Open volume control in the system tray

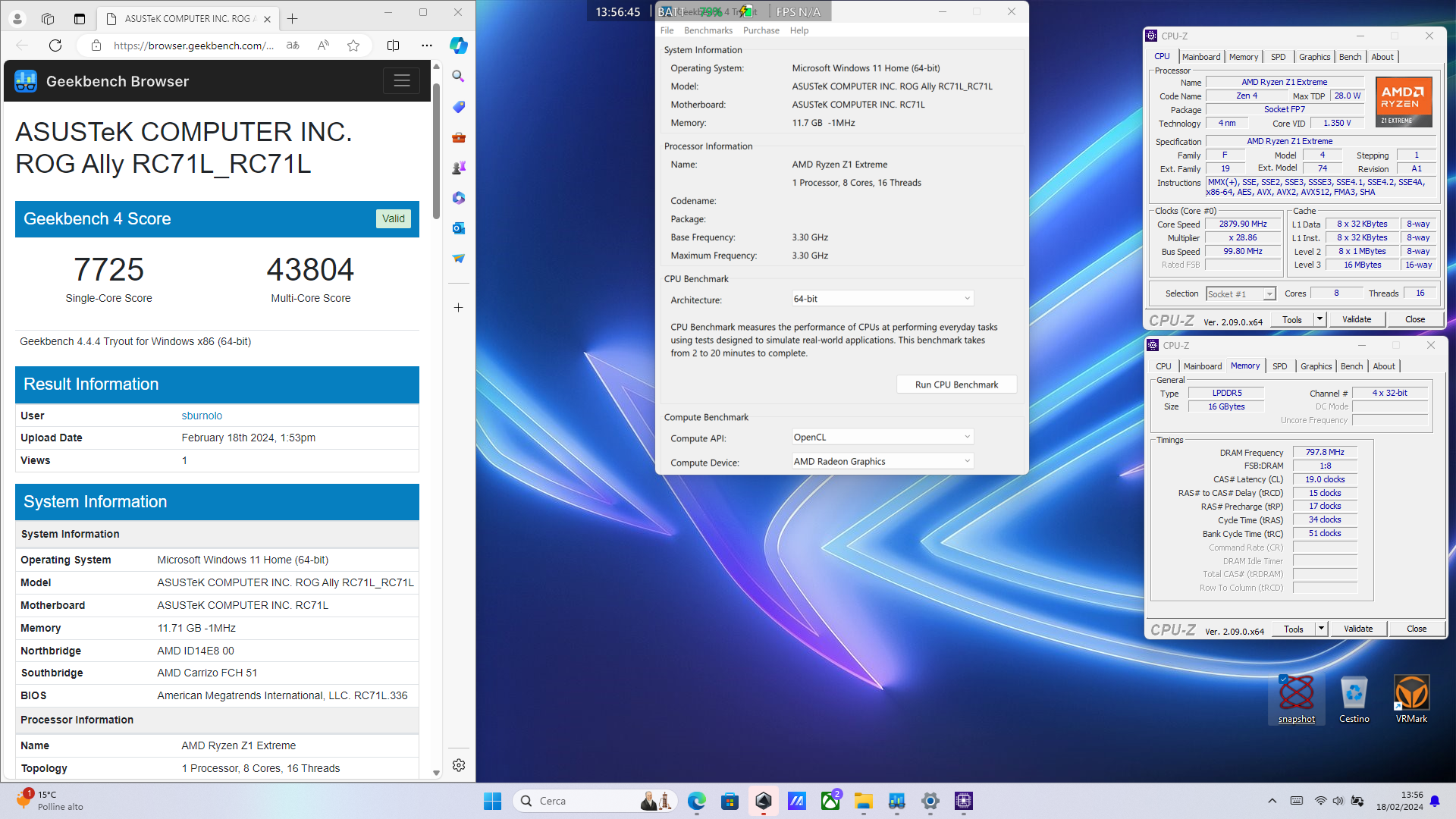[1338, 801]
